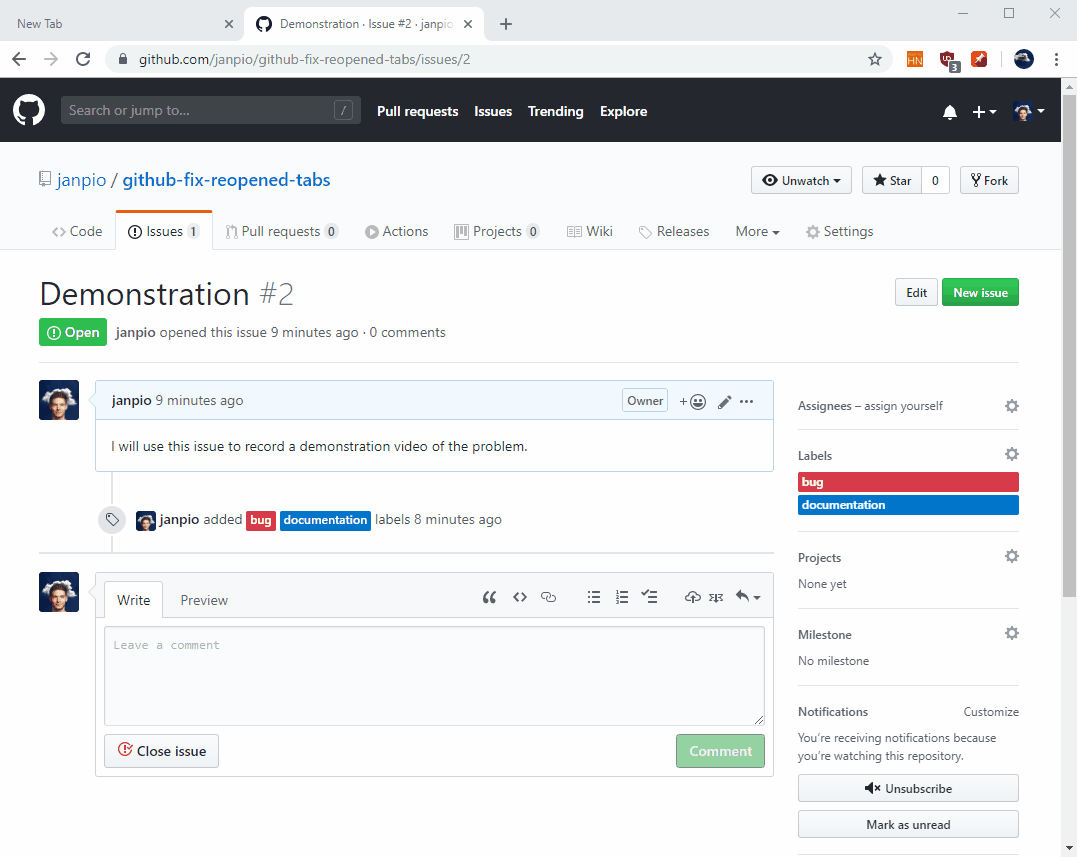
Task: Insert a numbered list in the comment
Action: [622, 596]
